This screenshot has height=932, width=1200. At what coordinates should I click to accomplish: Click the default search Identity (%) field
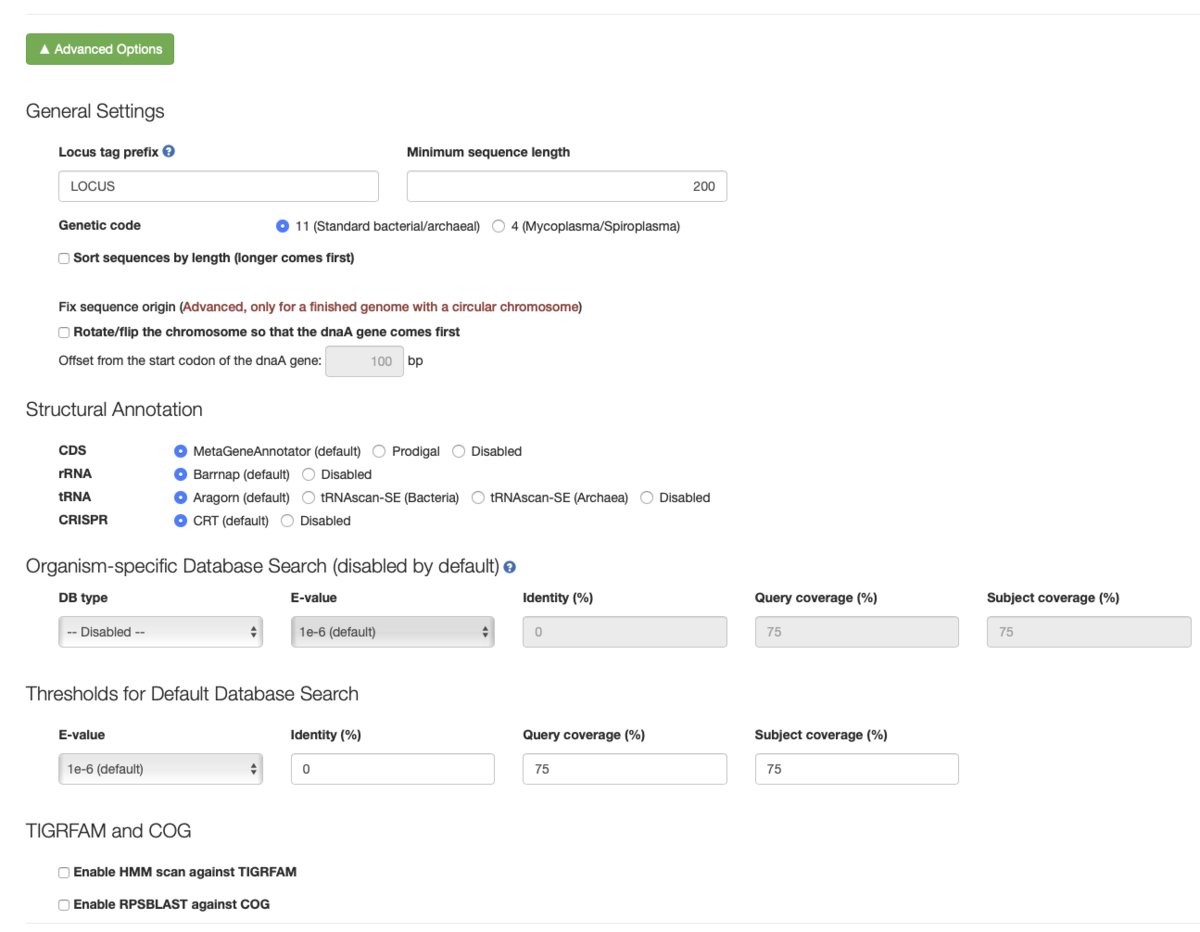(393, 769)
